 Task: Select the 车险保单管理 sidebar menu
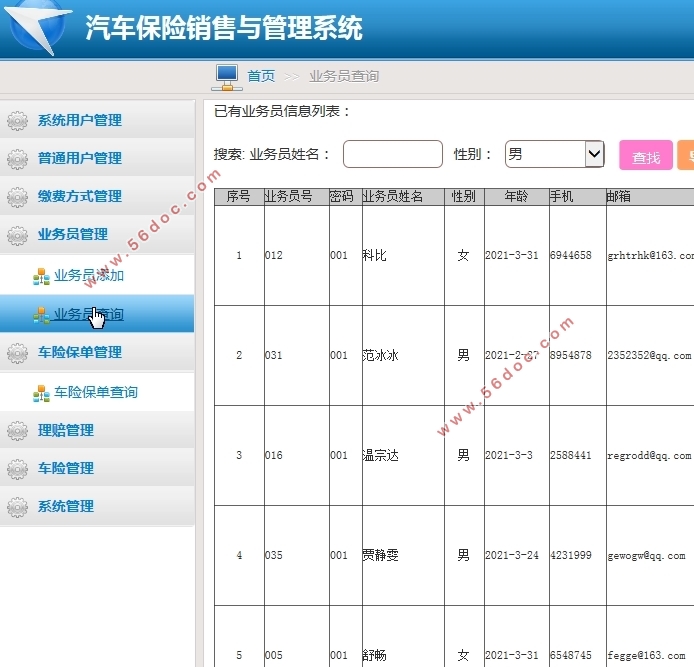pyautogui.click(x=80, y=352)
